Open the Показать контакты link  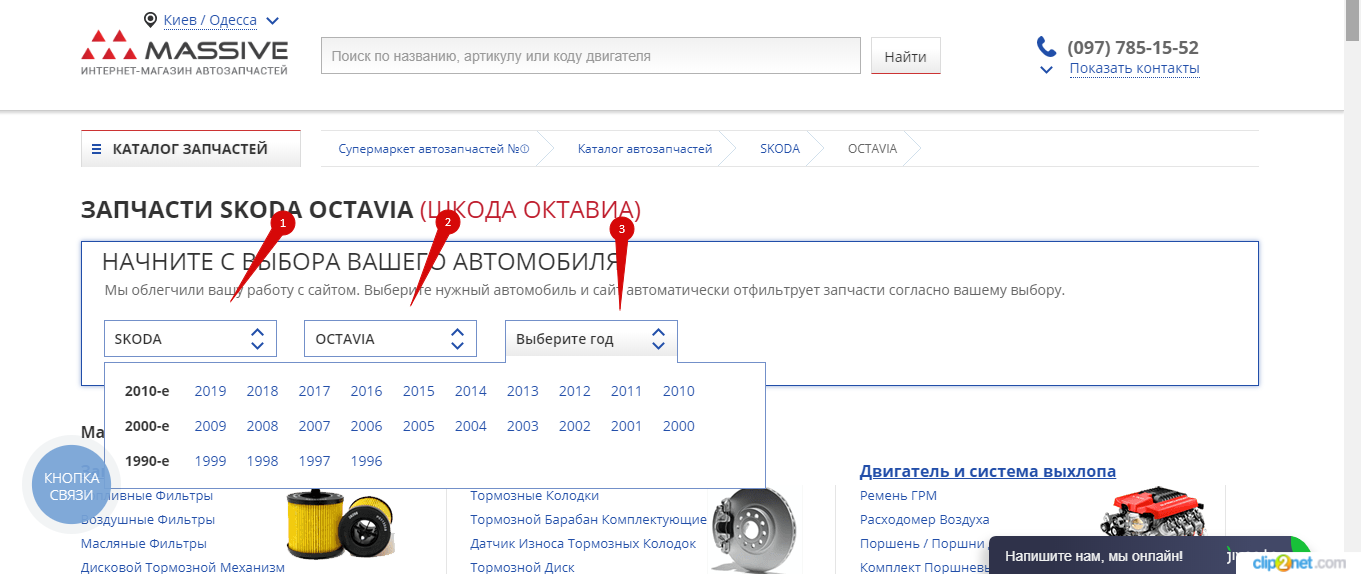point(1134,69)
